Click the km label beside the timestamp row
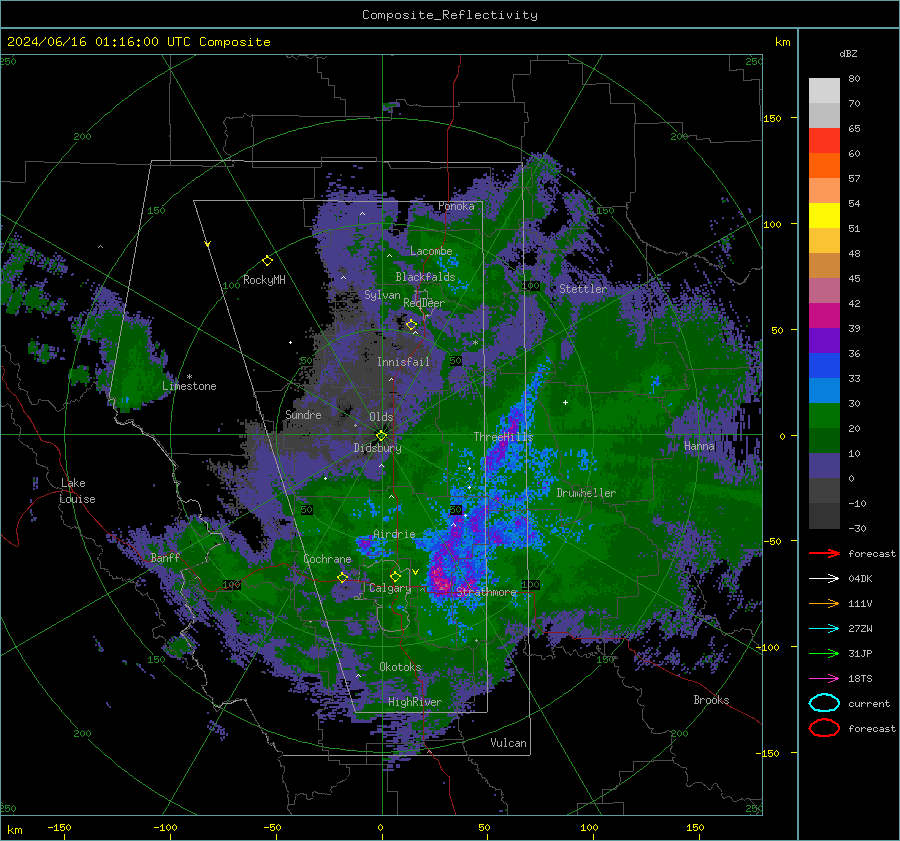The height and width of the screenshot is (841, 900). point(782,42)
